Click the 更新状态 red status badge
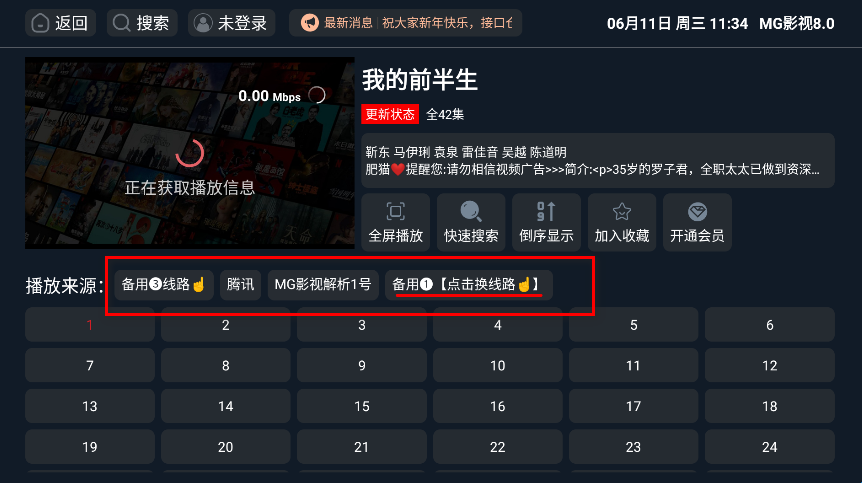862x483 pixels. [390, 114]
